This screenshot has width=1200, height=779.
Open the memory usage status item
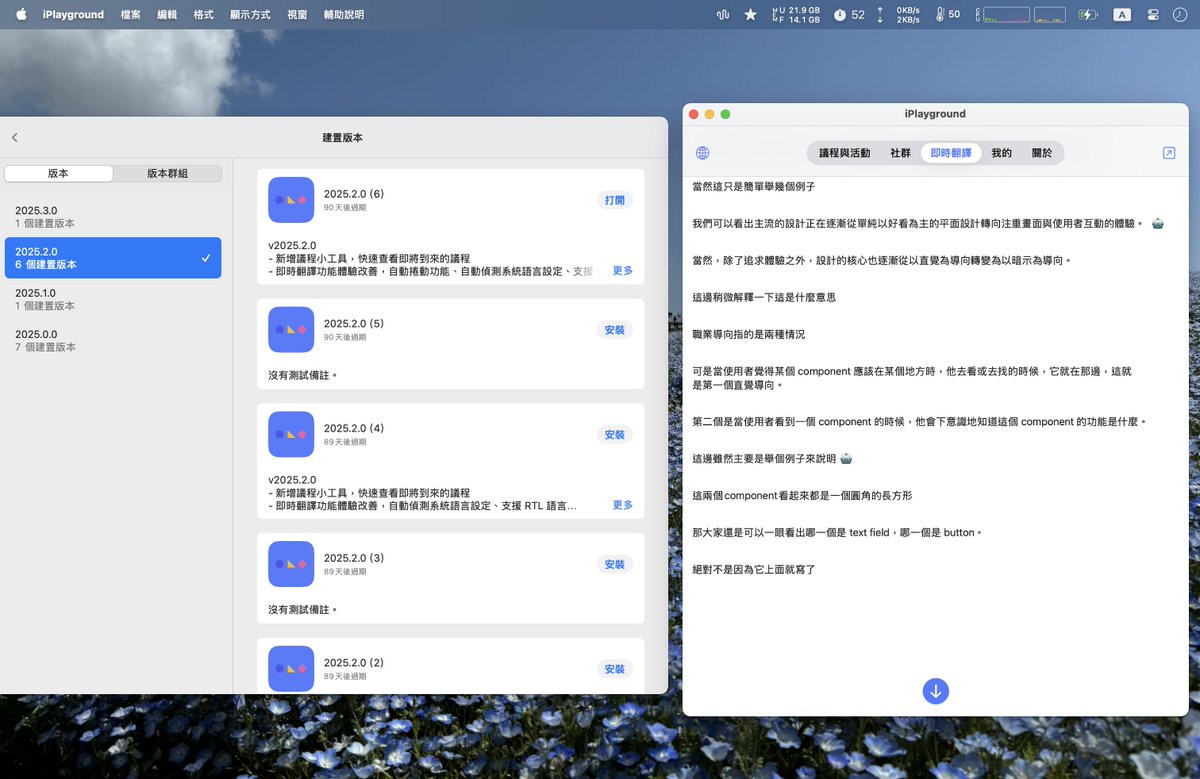[796, 15]
